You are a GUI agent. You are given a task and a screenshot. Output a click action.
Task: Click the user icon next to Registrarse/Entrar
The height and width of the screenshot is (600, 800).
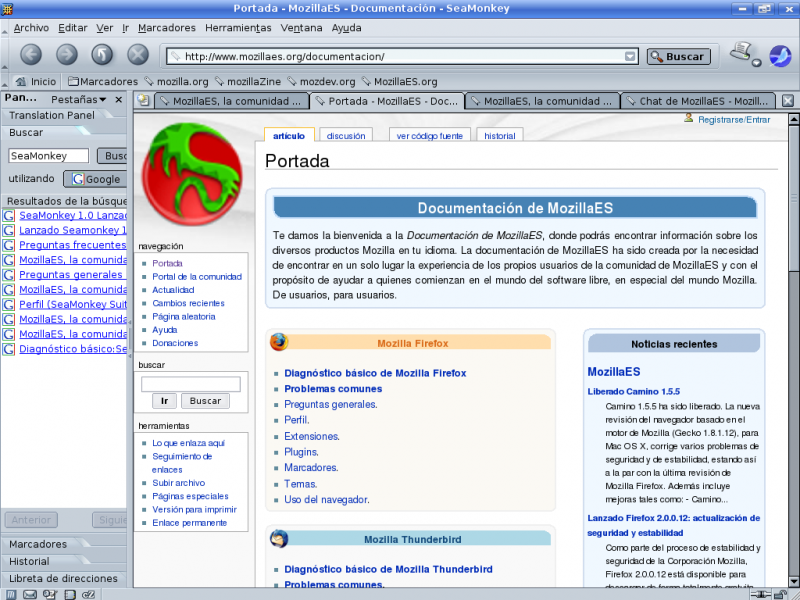689,118
